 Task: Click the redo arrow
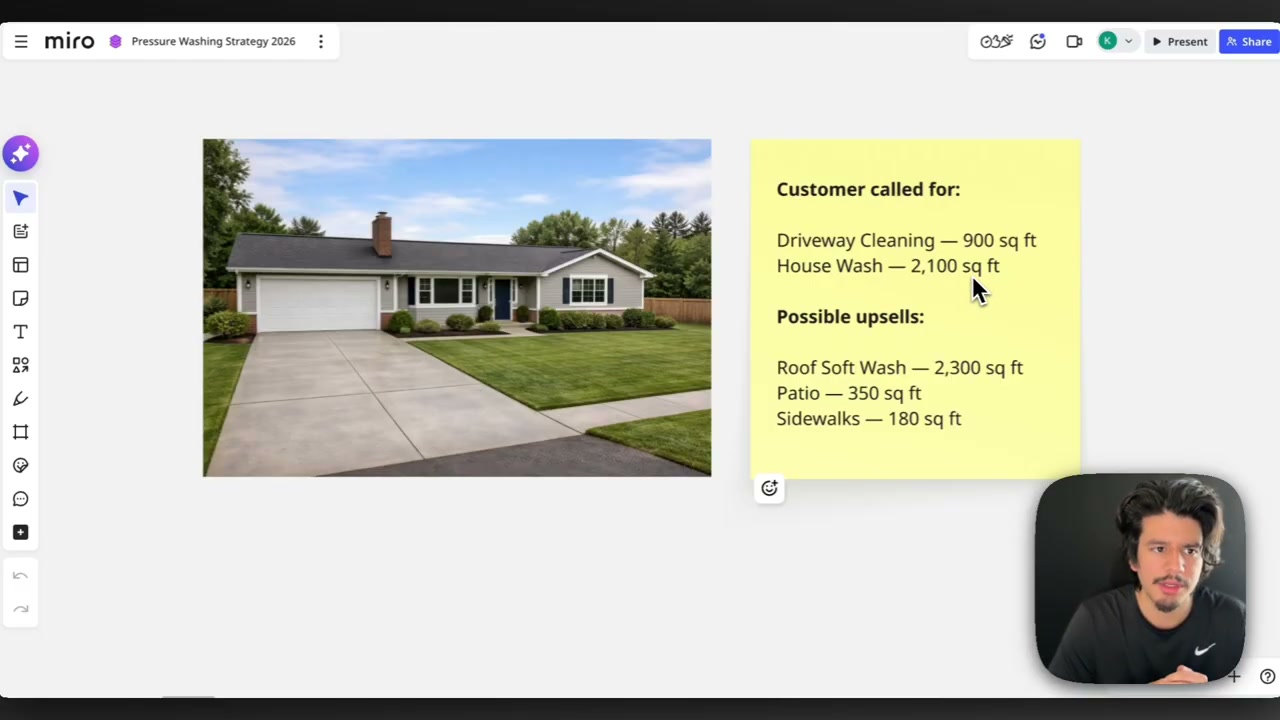point(20,609)
